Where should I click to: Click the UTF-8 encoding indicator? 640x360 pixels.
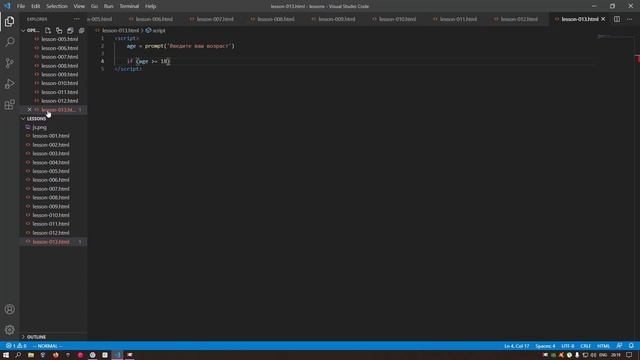[568, 346]
